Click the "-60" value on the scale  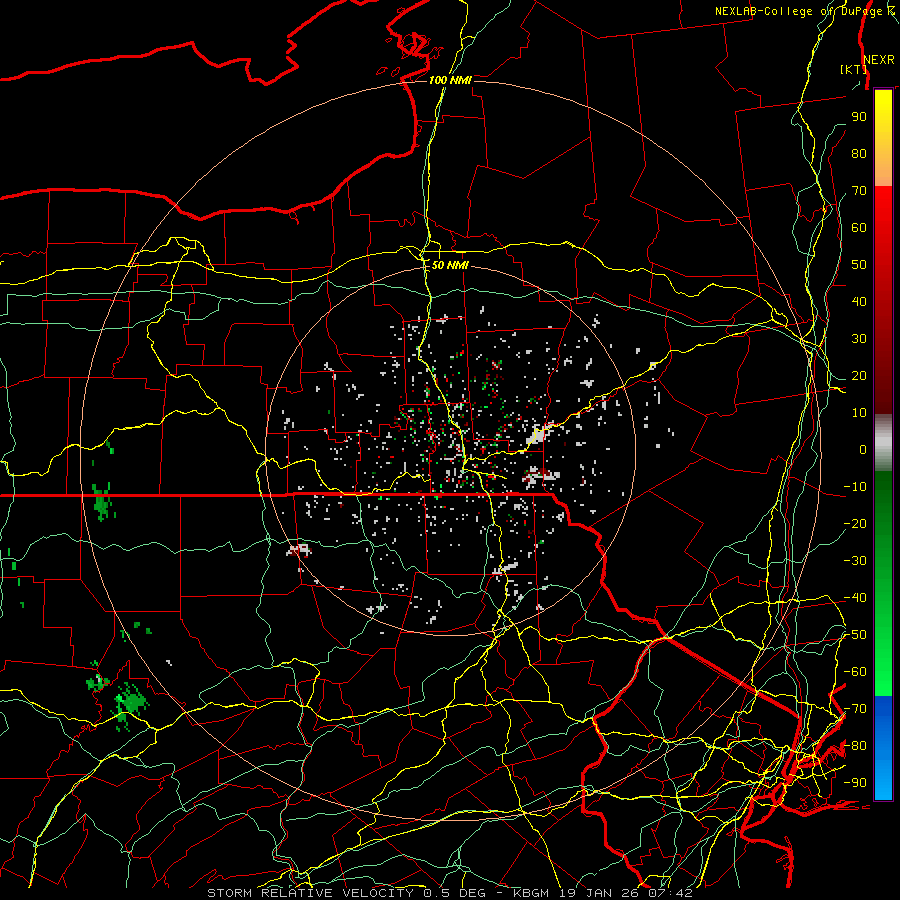coord(855,672)
